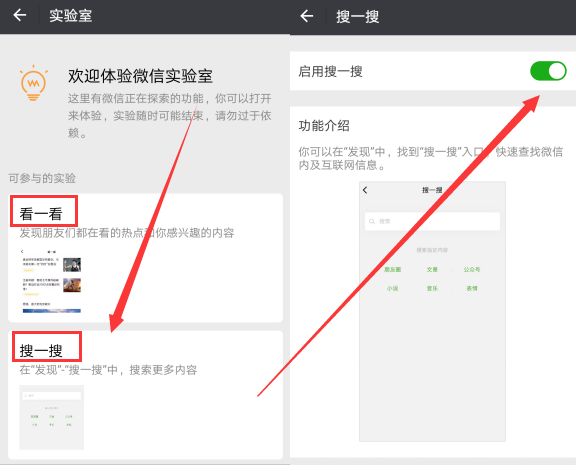This screenshot has width=576, height=471.
Task: Click the 搜一搜 preview thumbnail in the lab list
Action: [x=51, y=417]
